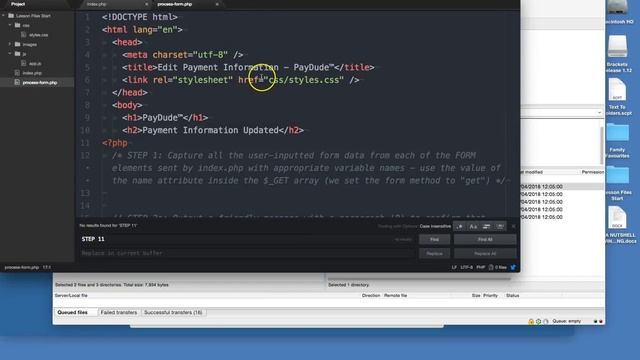Switch to the process-form.php editor tab
The image size is (640, 360).
tap(175, 4)
